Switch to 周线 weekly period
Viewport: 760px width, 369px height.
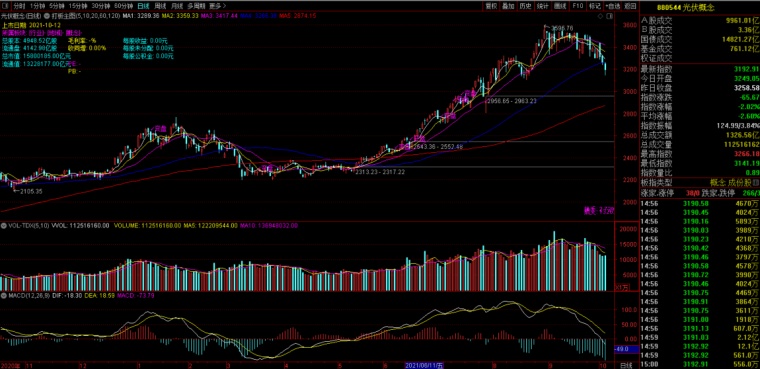(160, 6)
